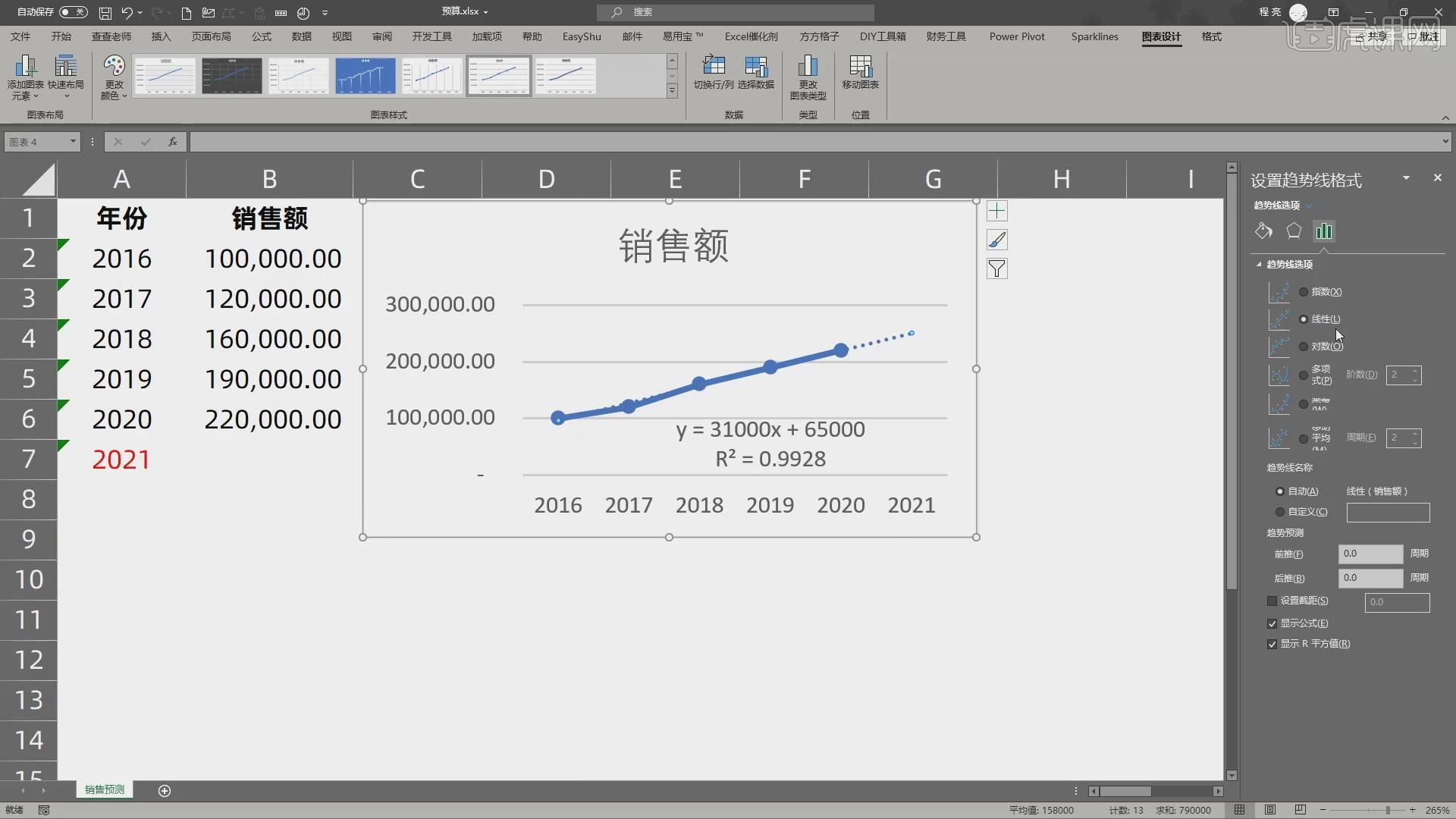Open the Name Box dropdown showing 图表4
Image resolution: width=1456 pixels, height=819 pixels.
[73, 142]
